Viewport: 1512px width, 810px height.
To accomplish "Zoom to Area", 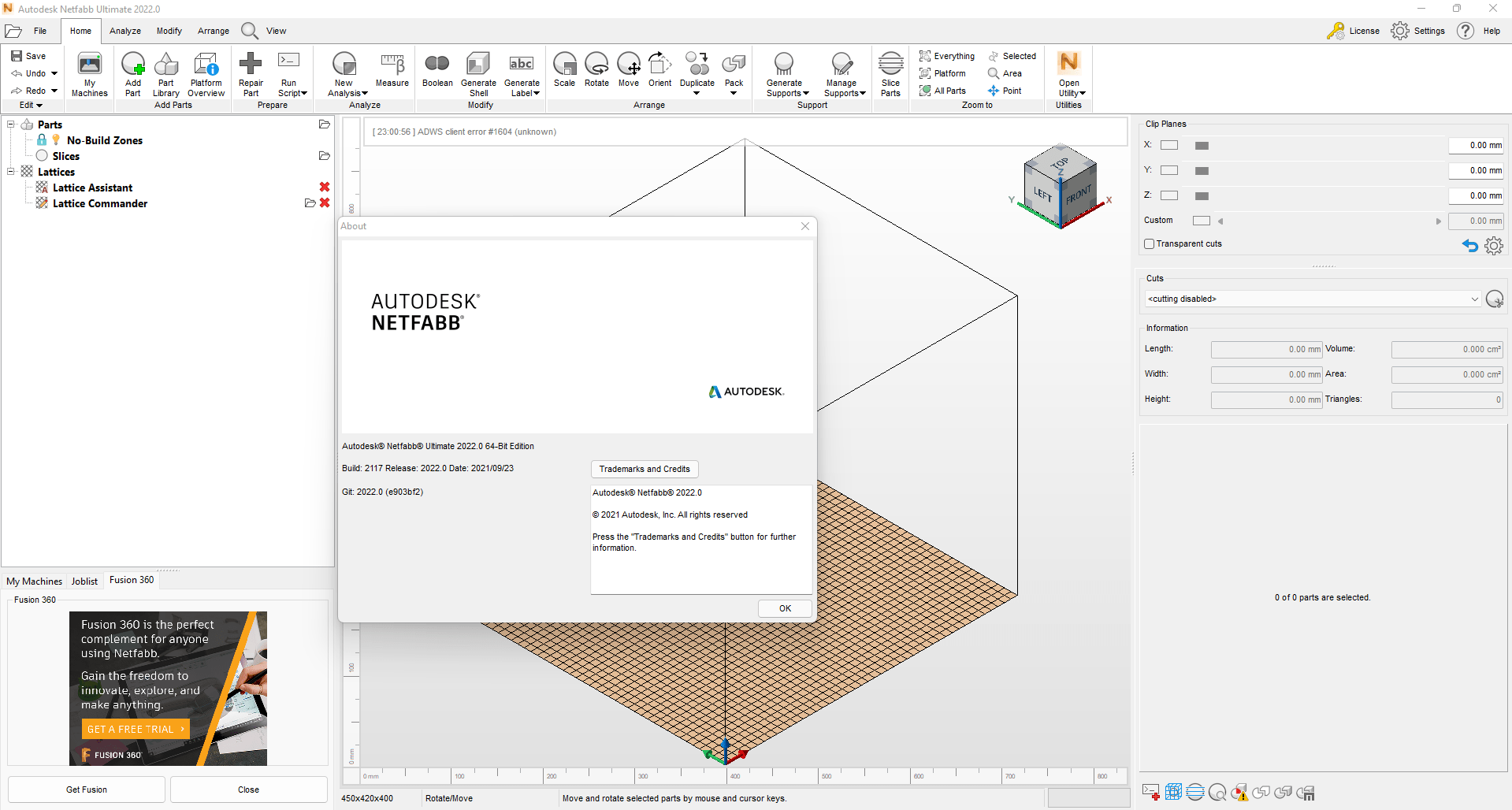I will click(x=1005, y=73).
